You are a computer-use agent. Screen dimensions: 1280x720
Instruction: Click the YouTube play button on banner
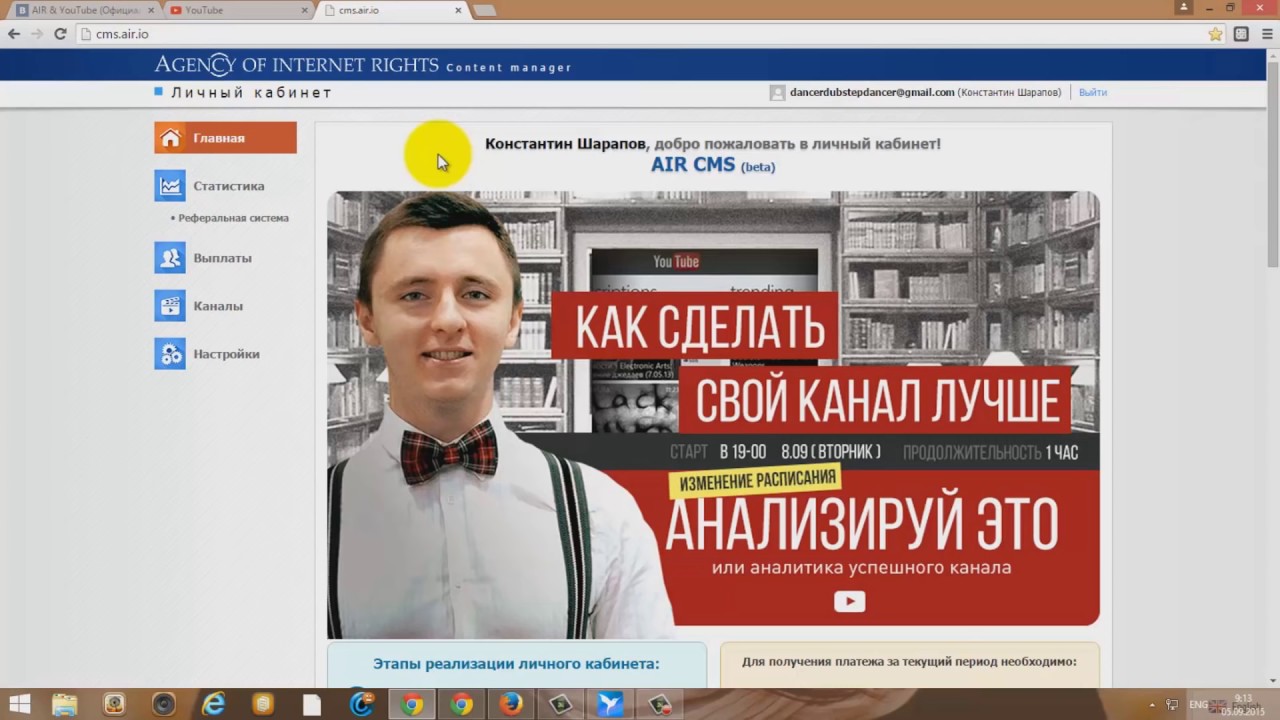pos(850,601)
